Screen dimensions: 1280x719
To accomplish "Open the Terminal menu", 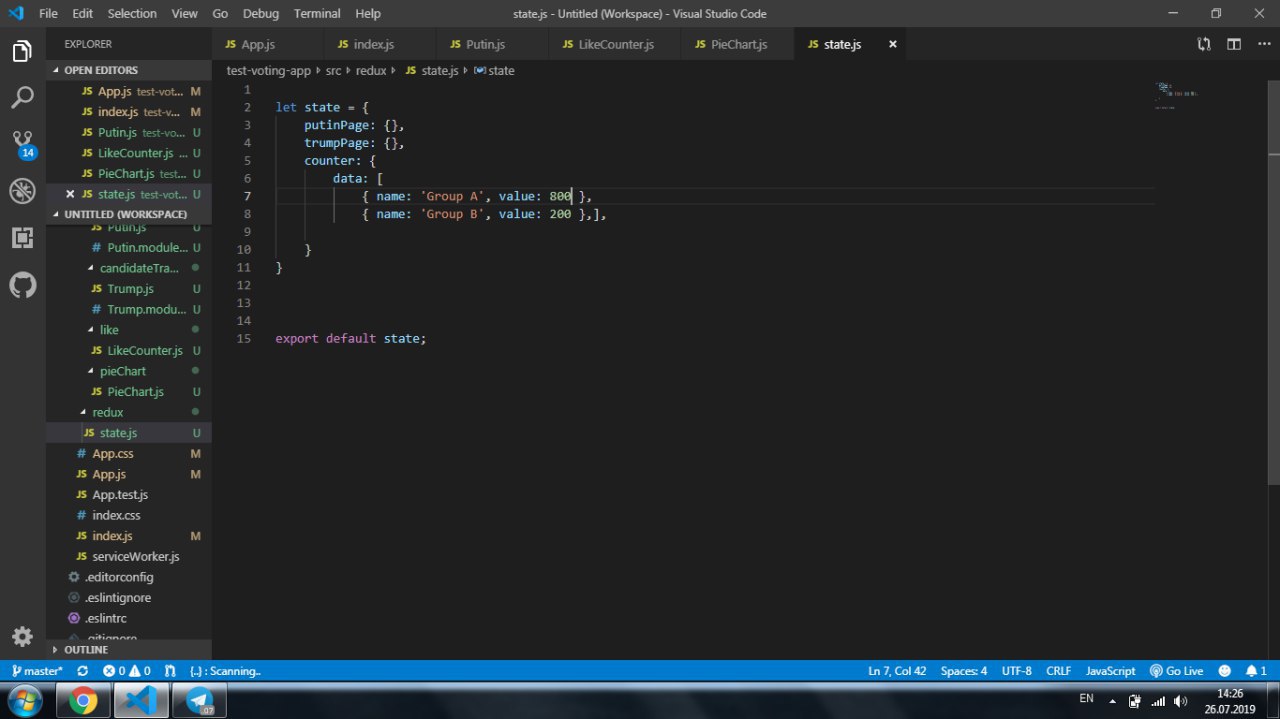I will (x=317, y=14).
